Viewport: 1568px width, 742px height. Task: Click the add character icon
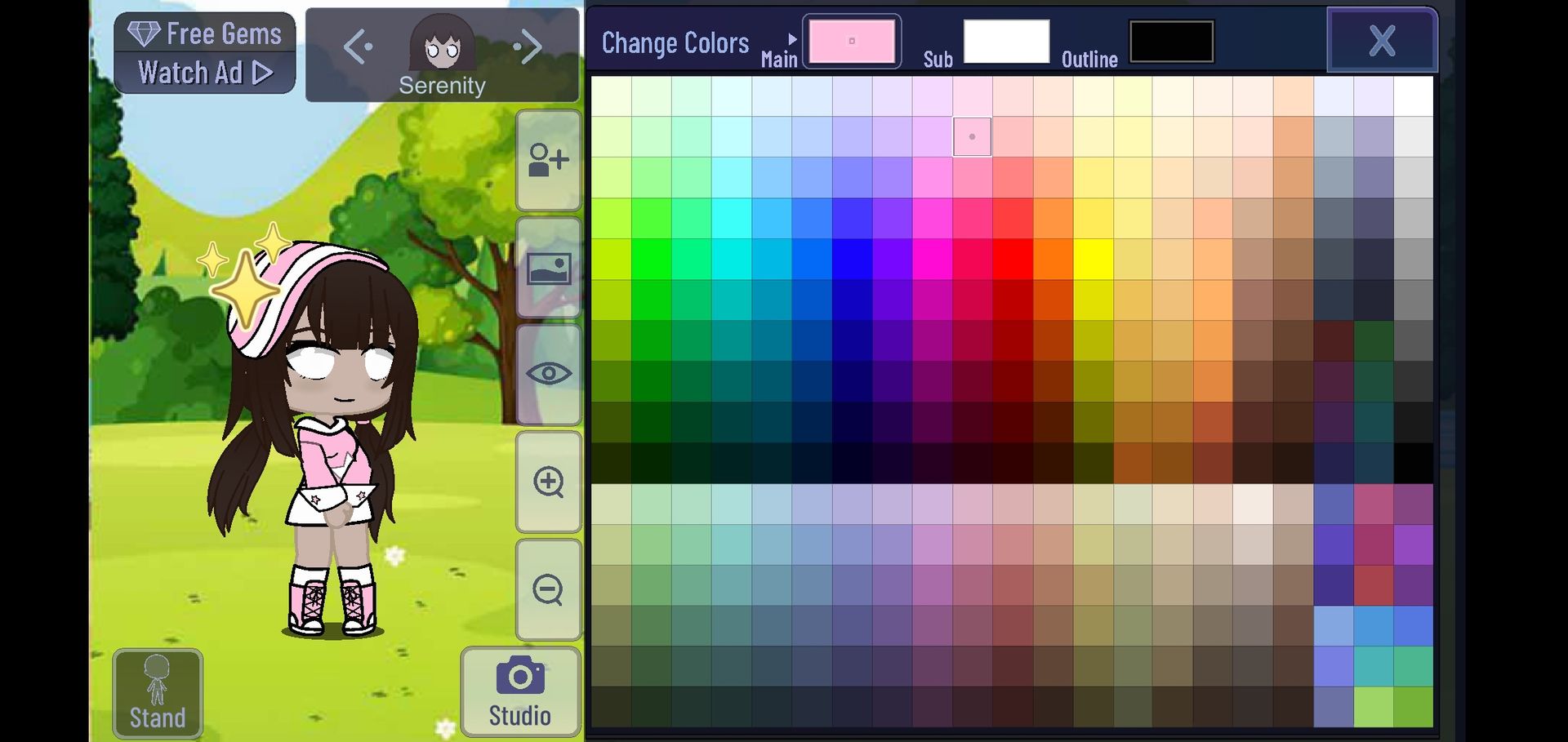point(549,161)
